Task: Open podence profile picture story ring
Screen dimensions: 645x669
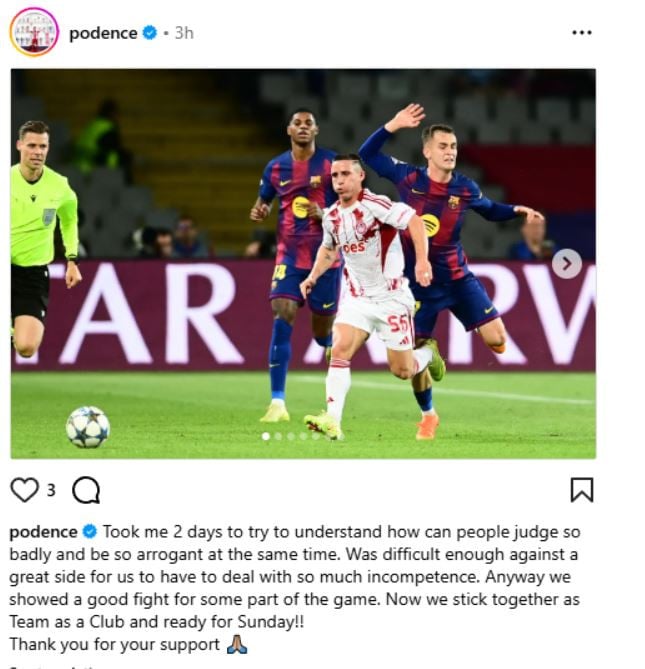Action: pyautogui.click(x=34, y=32)
